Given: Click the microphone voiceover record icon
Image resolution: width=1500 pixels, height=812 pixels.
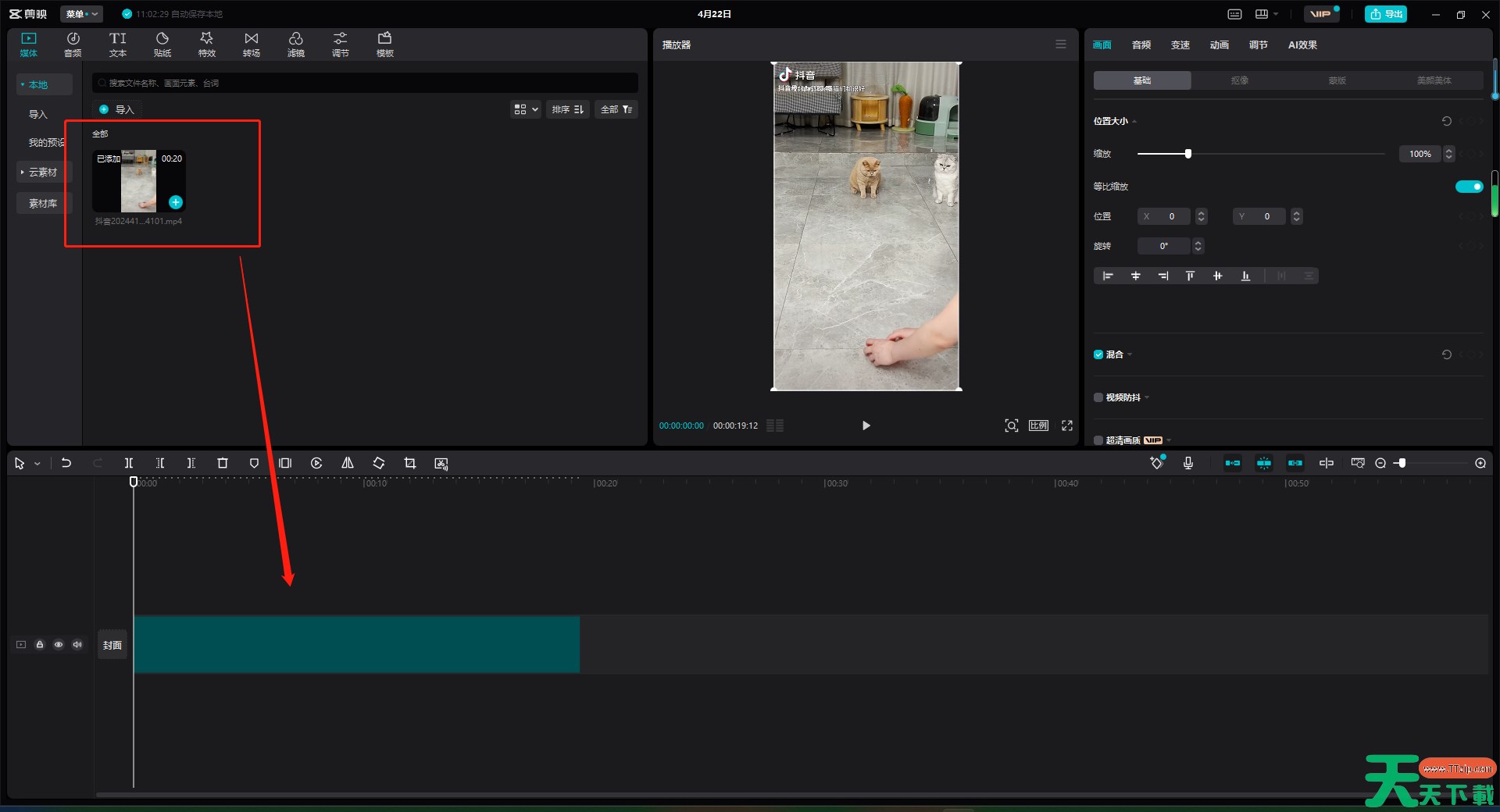Looking at the screenshot, I should coord(1187,463).
